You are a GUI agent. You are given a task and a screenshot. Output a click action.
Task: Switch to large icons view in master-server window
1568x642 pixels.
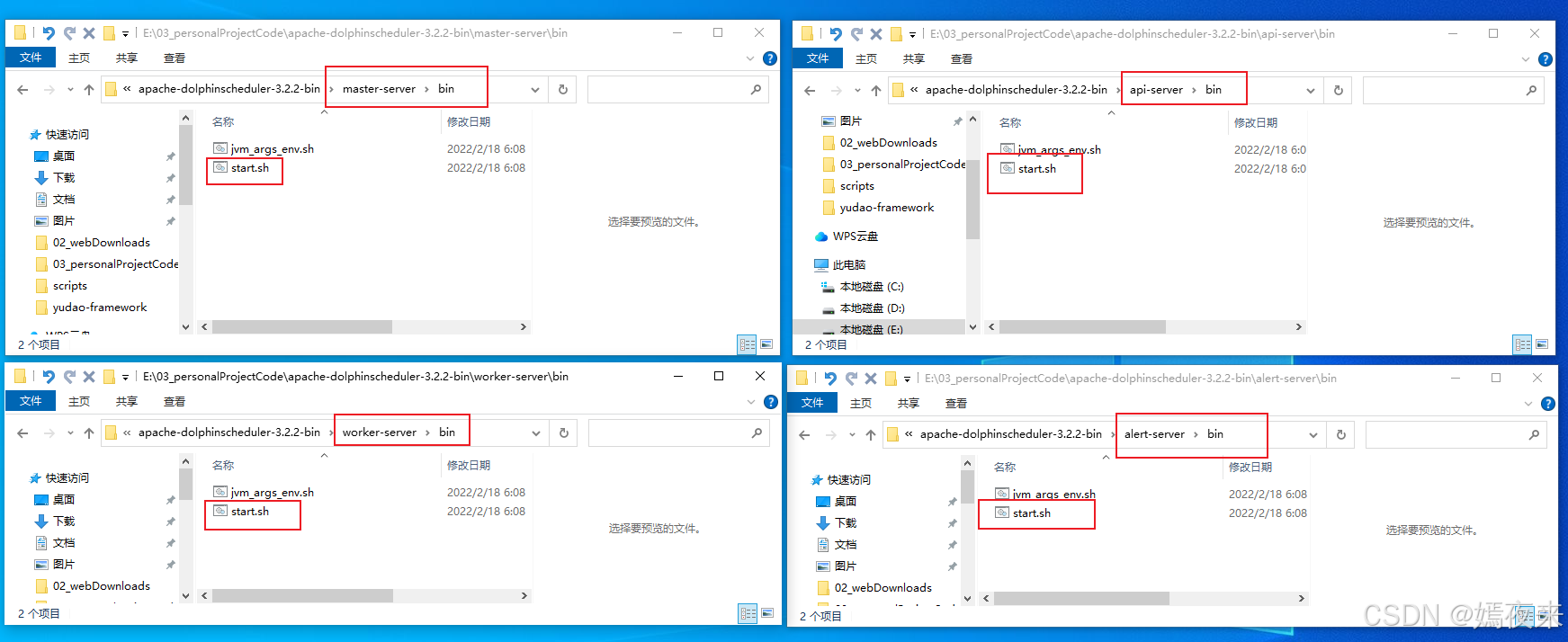(766, 344)
